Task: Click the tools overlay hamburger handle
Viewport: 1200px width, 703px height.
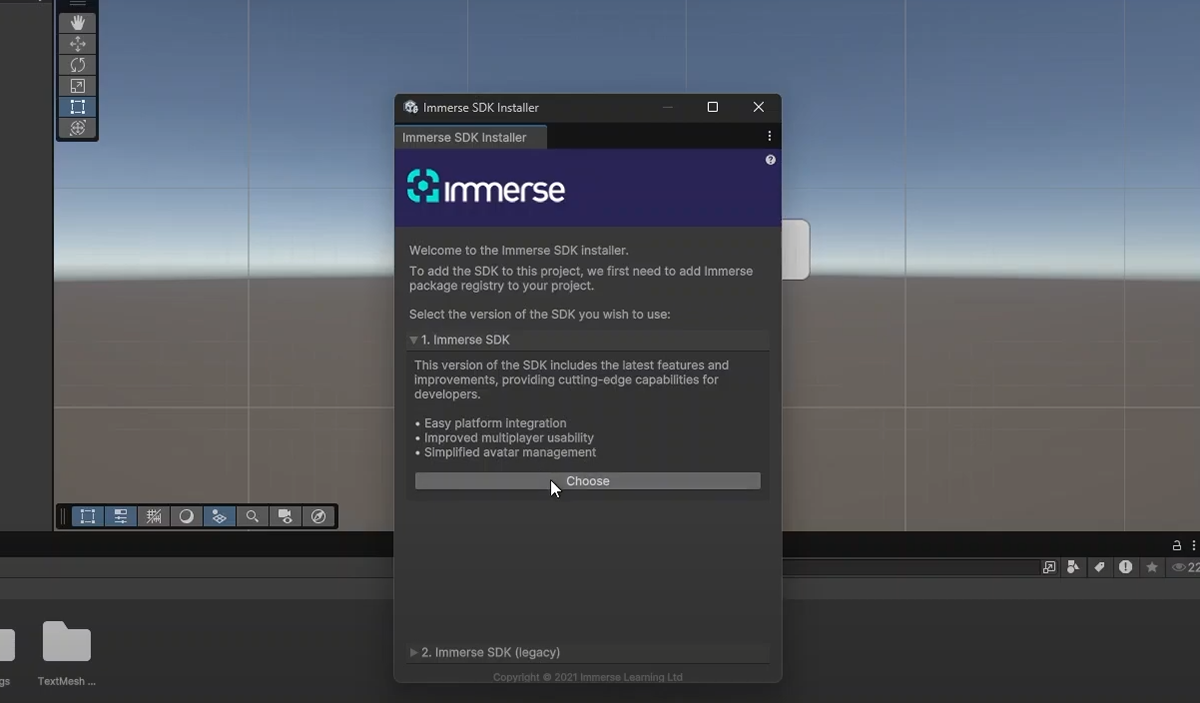Action: [77, 4]
